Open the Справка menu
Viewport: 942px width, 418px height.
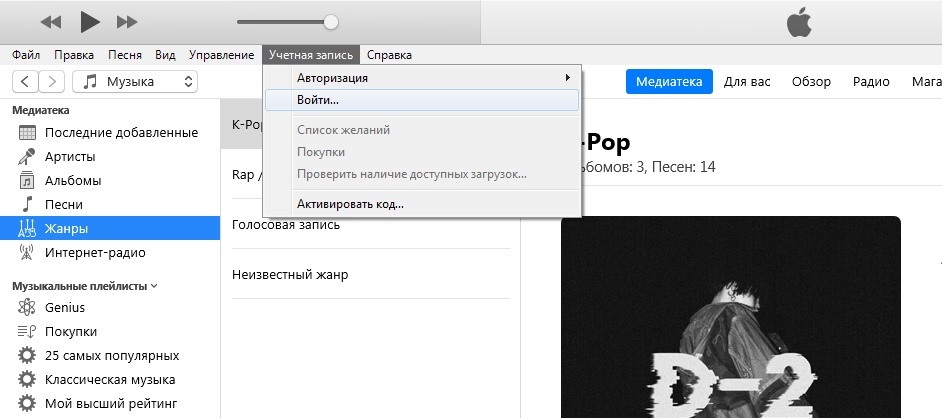point(389,55)
